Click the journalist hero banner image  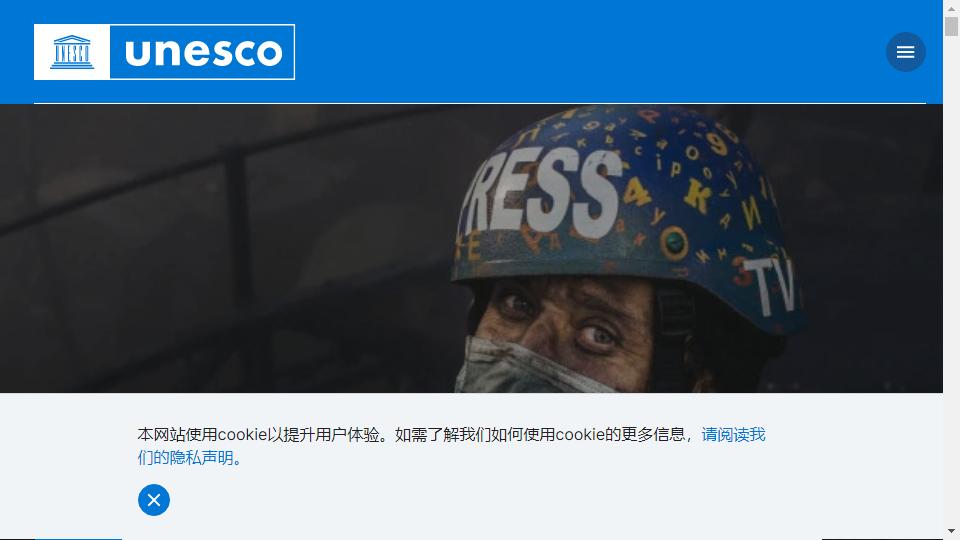click(x=471, y=249)
